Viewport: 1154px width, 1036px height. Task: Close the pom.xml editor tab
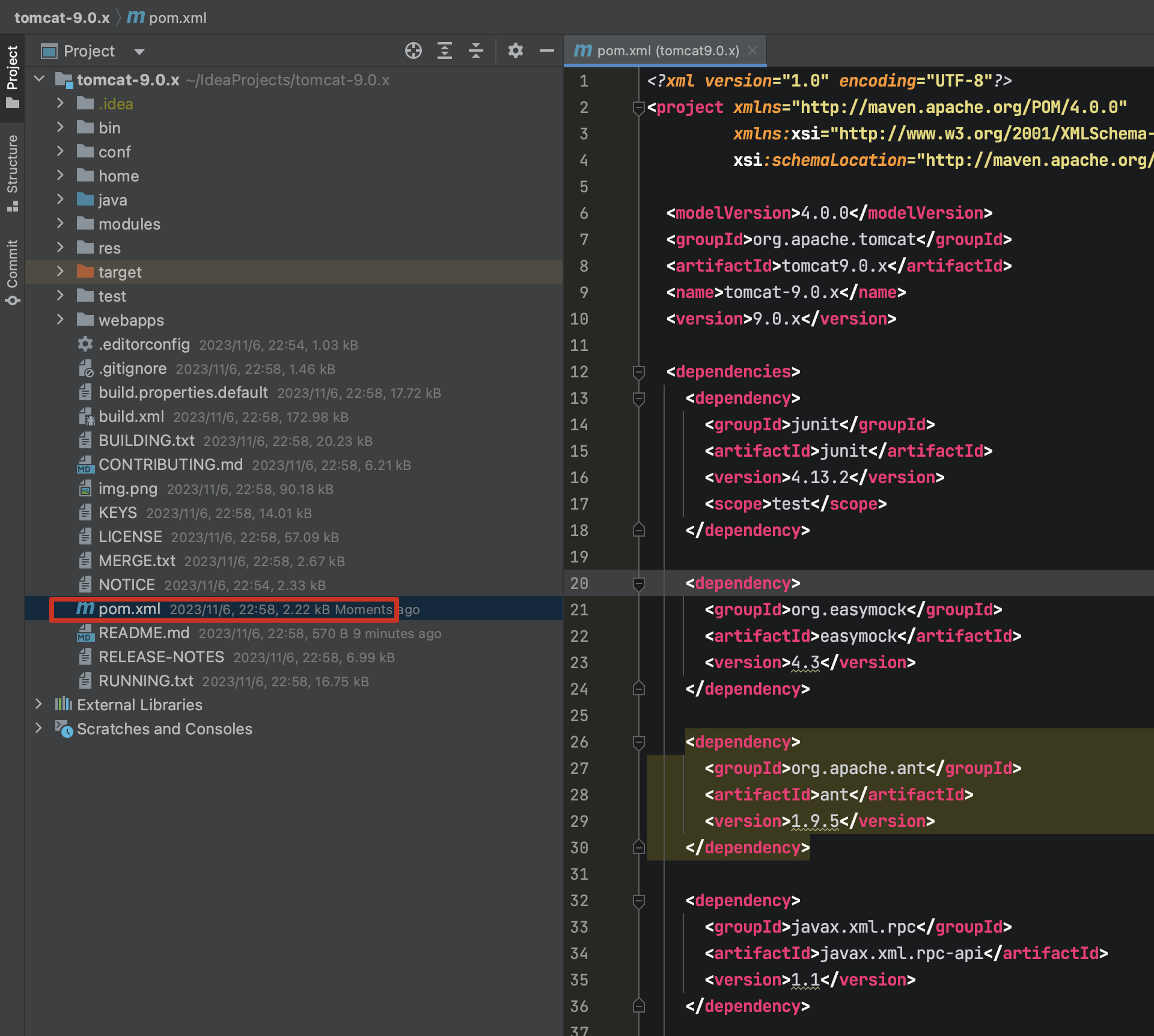tap(753, 50)
